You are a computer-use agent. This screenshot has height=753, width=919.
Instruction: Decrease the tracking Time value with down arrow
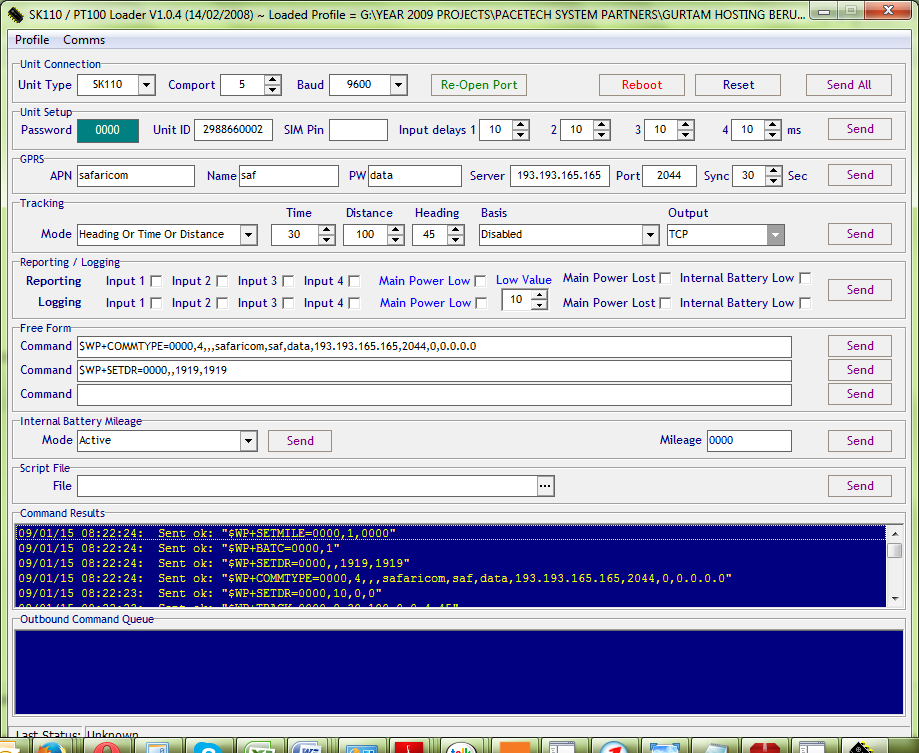tap(327, 240)
